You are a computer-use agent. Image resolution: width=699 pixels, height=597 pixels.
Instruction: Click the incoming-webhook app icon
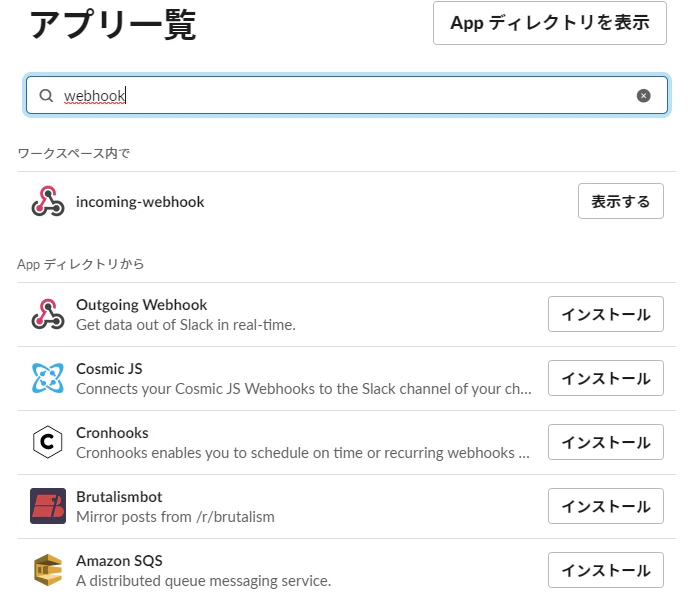(x=48, y=201)
